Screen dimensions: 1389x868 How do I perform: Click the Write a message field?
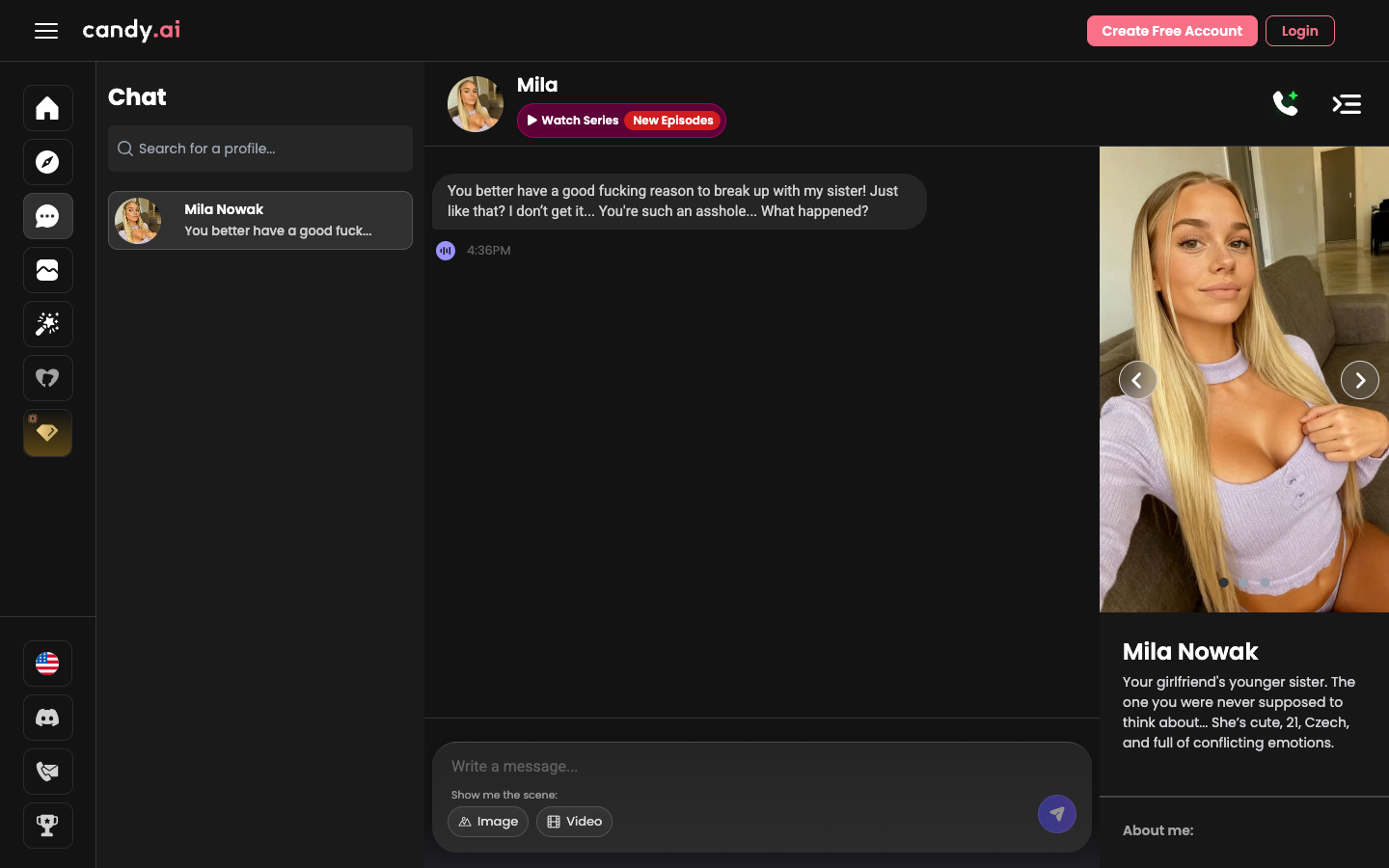762,767
